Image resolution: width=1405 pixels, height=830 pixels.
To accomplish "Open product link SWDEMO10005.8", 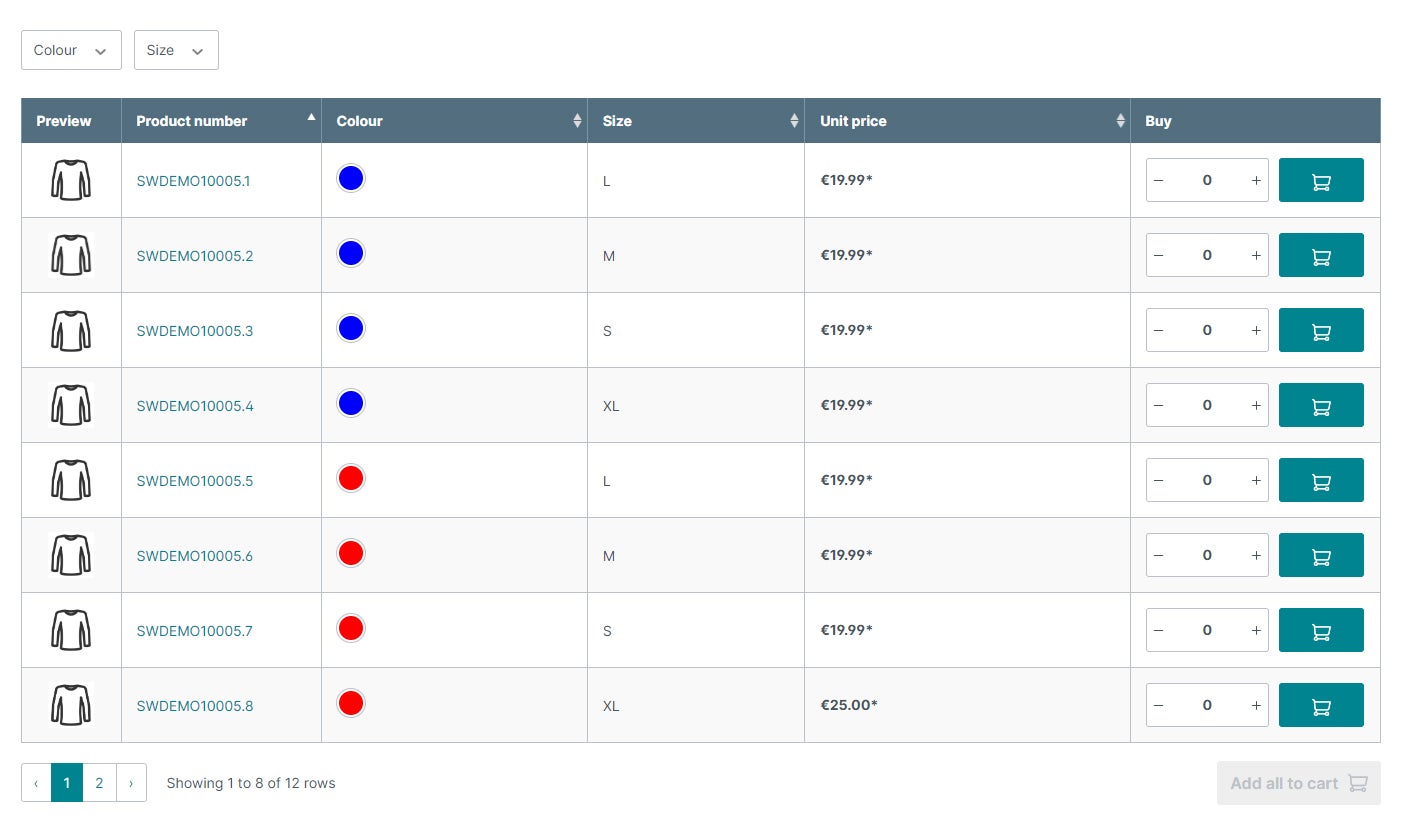I will tap(195, 706).
